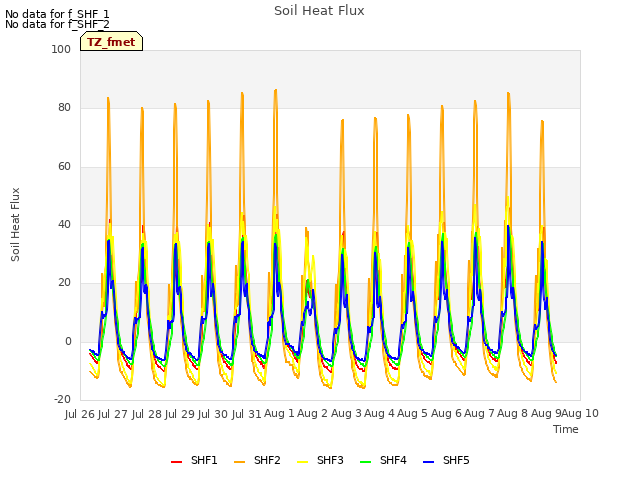
Task: Click the Jul 31 x-axis tick label
Action: tap(247, 414)
